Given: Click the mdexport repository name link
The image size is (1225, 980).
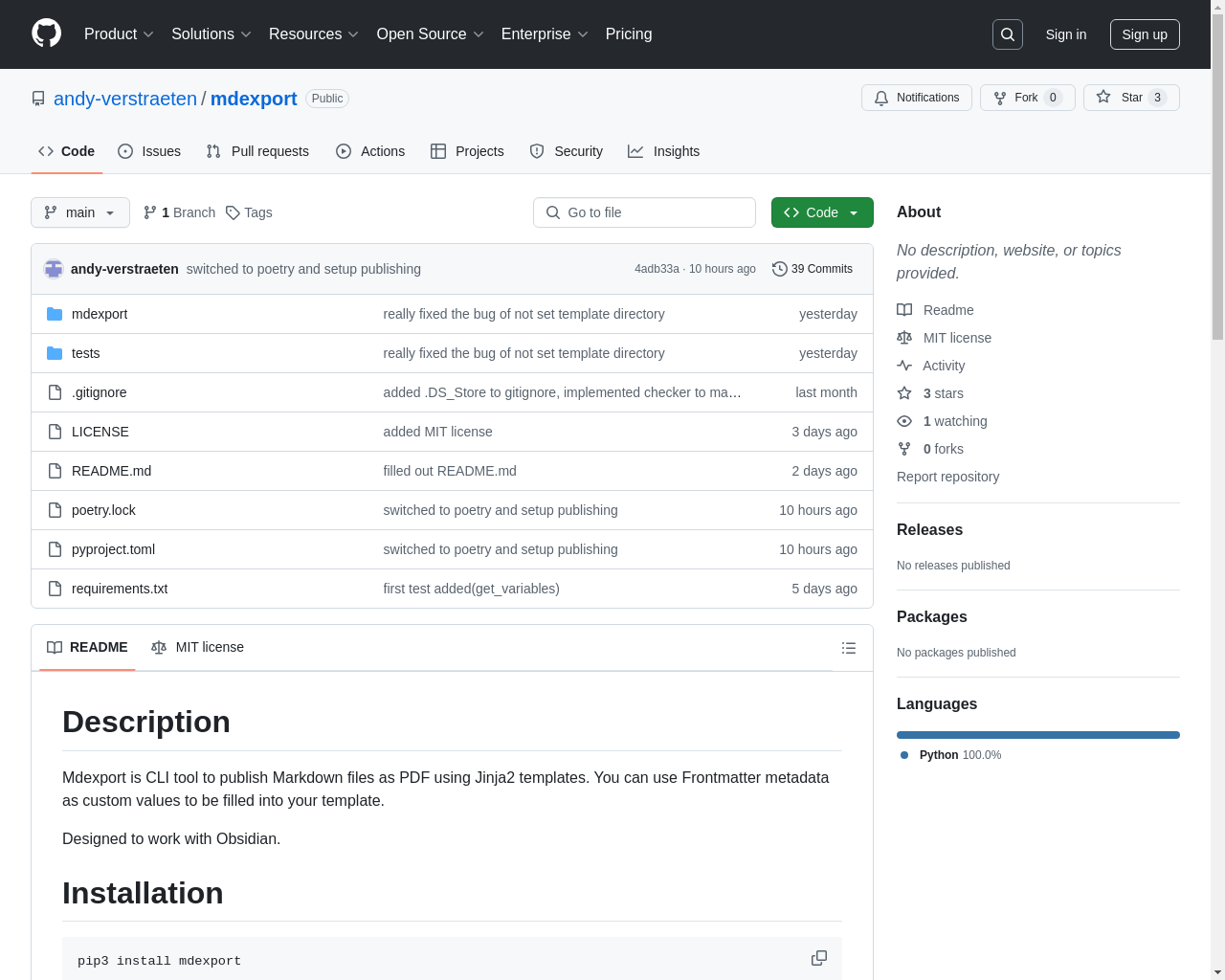Looking at the screenshot, I should (x=254, y=99).
